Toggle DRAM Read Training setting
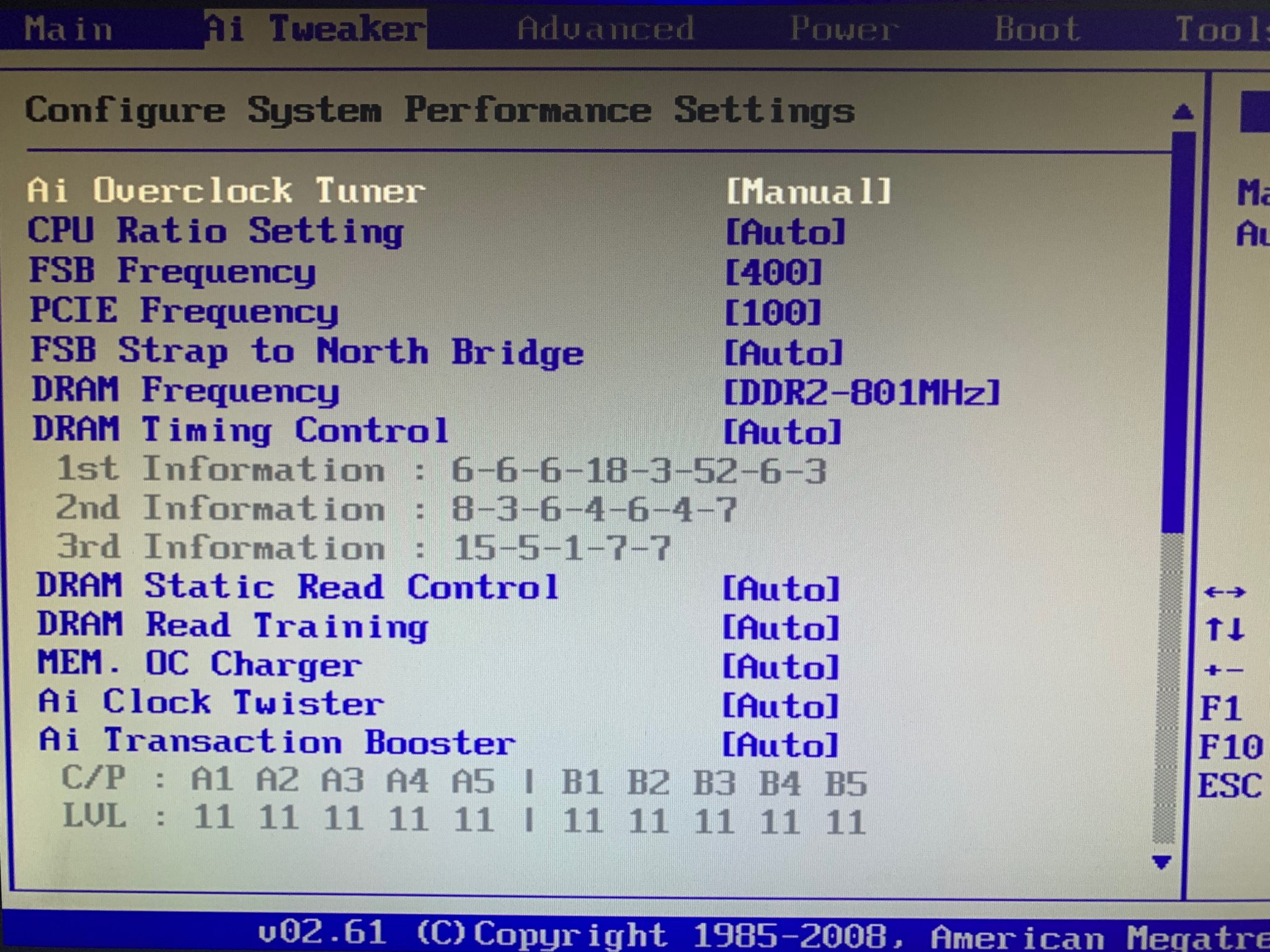The height and width of the screenshot is (952, 1270). tap(233, 626)
